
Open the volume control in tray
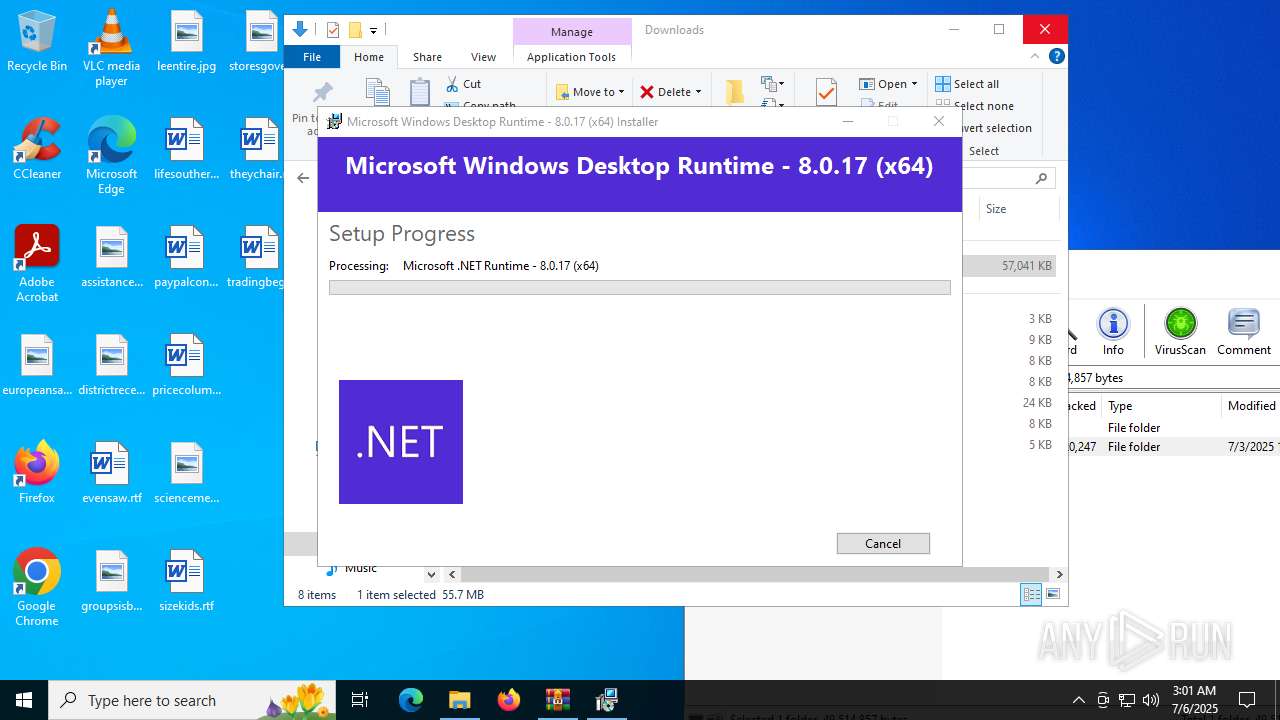coord(1150,700)
